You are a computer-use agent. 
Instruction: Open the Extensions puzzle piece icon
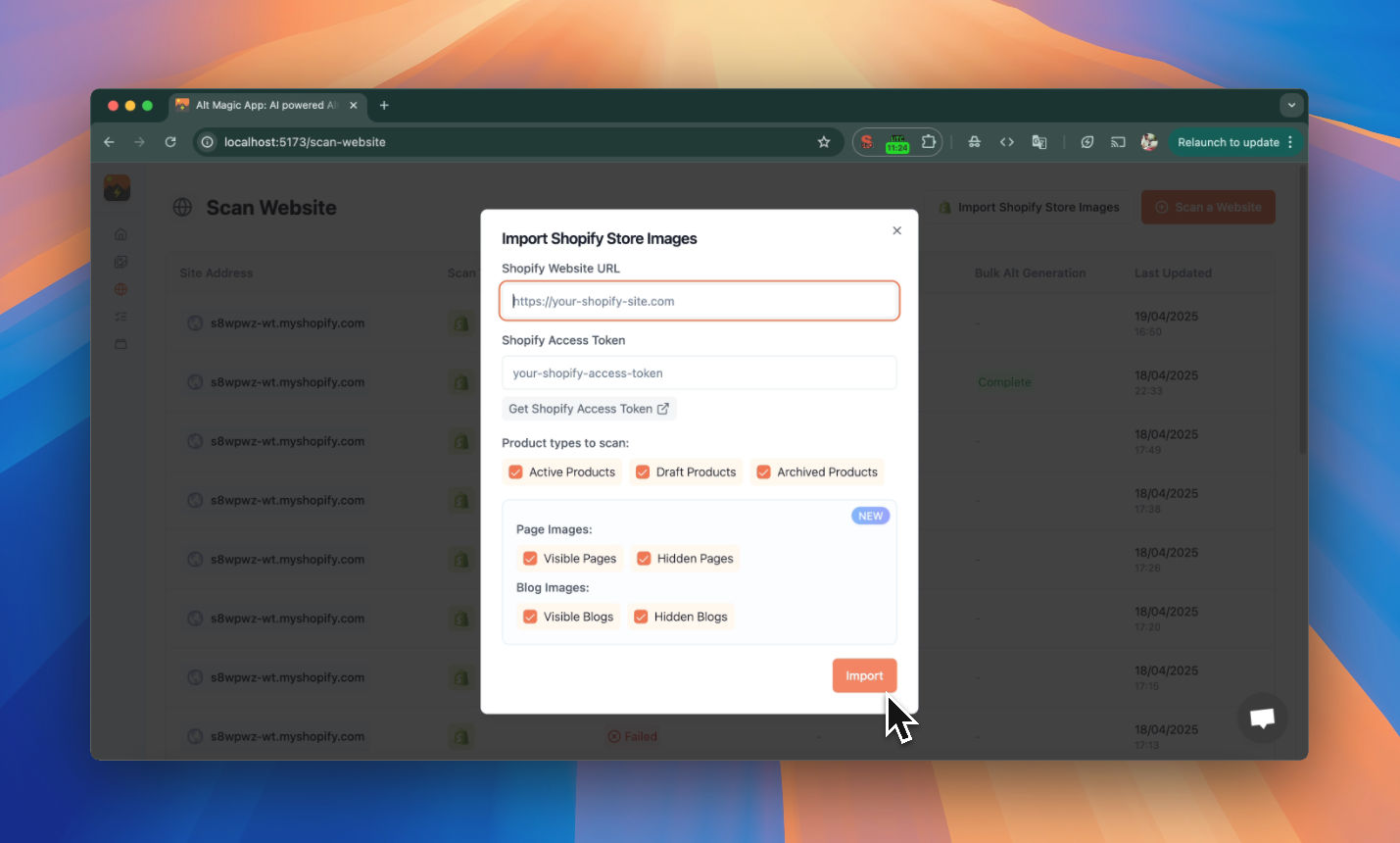tap(929, 142)
